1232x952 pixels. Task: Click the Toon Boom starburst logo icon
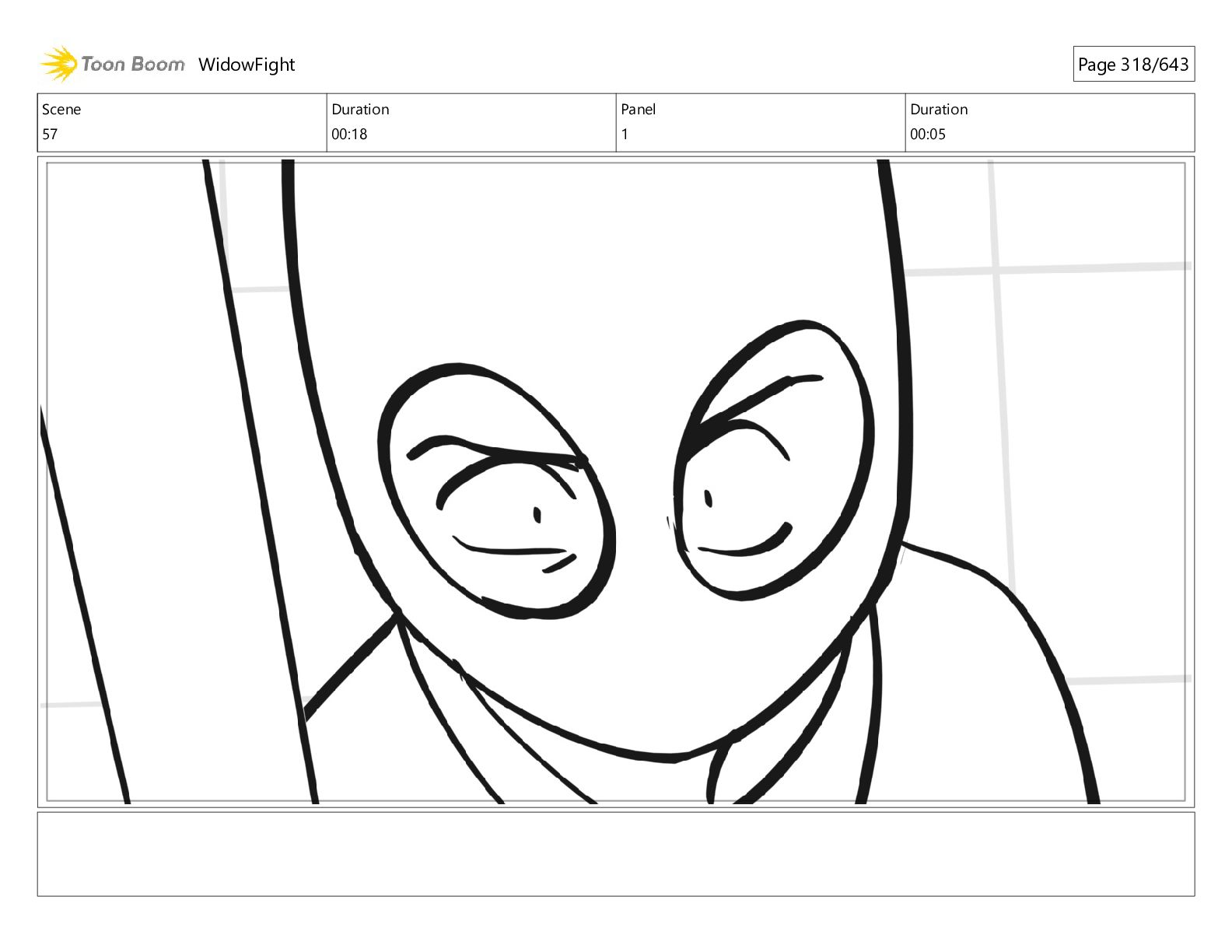click(58, 64)
